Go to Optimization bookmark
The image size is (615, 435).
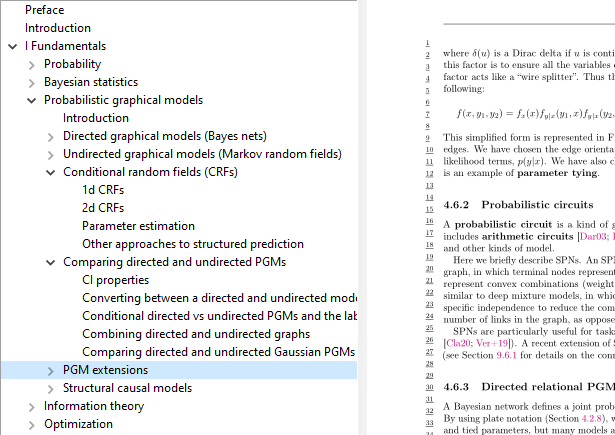[x=78, y=424]
